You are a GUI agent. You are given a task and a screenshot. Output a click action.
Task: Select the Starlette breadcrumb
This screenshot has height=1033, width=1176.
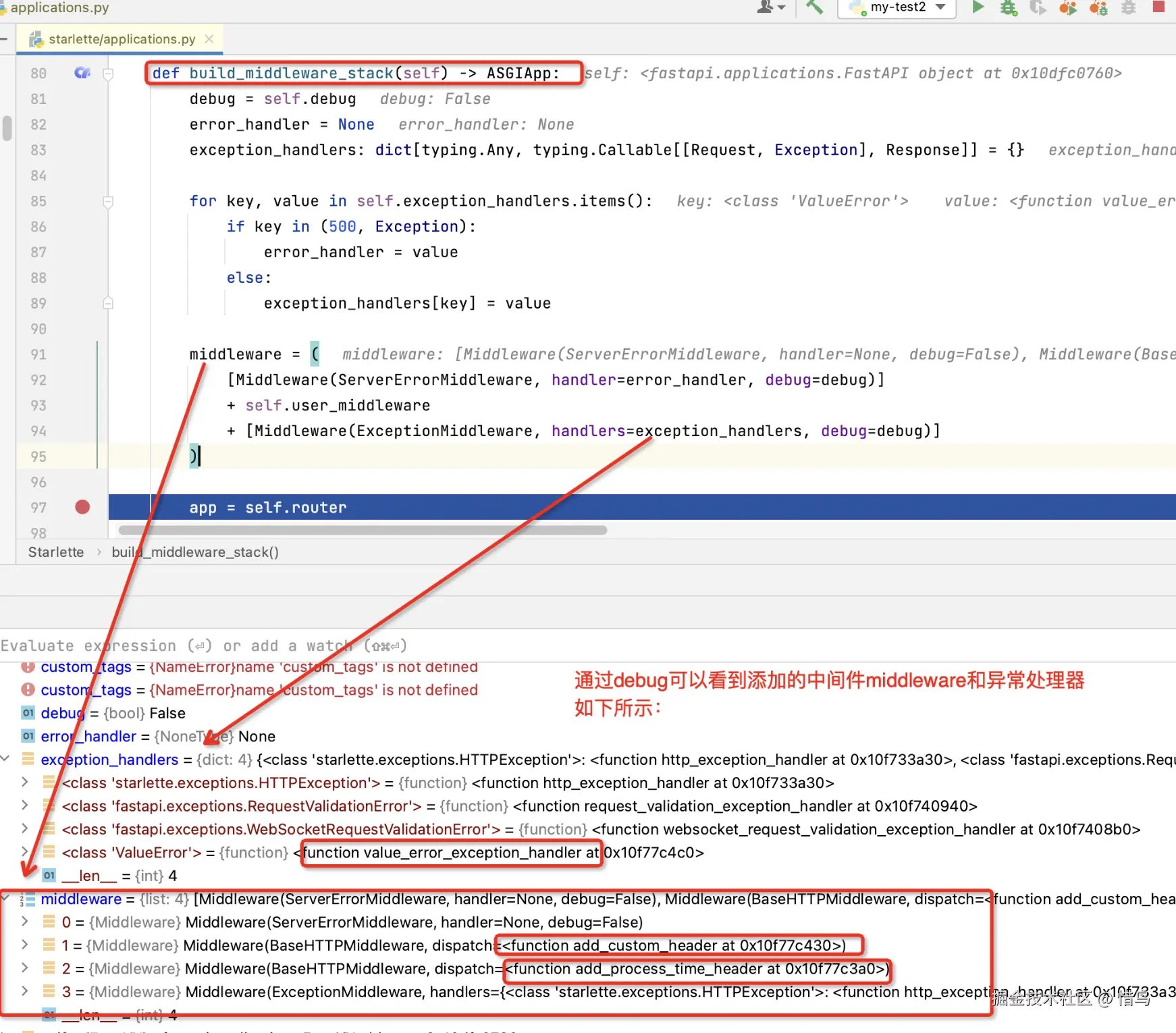(56, 552)
